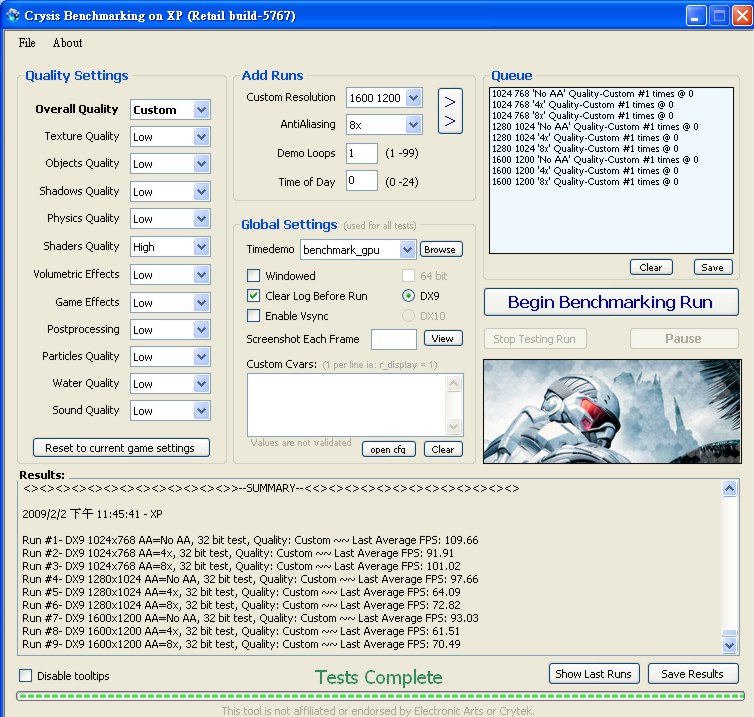Click the Crysis nanosuit artwork image
The height and width of the screenshot is (717, 754).
tap(612, 412)
